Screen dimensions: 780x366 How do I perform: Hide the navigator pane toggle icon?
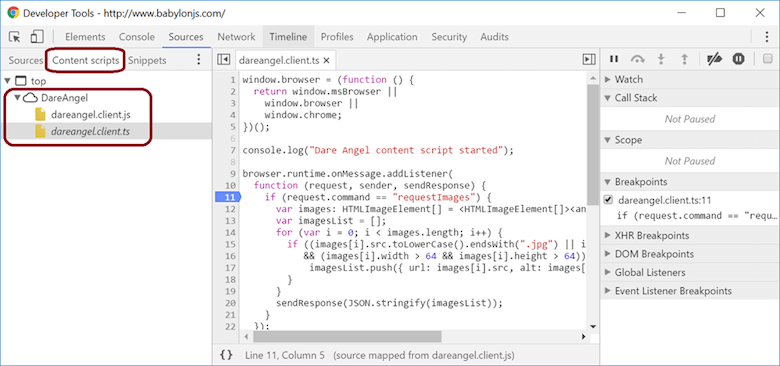(x=224, y=60)
